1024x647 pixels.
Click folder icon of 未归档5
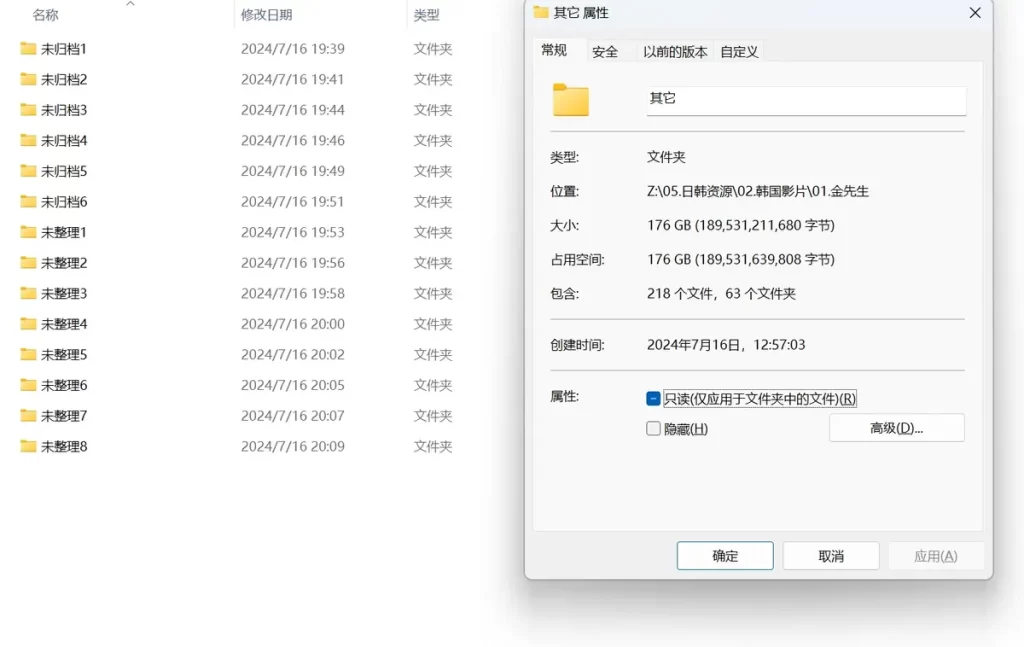point(28,171)
